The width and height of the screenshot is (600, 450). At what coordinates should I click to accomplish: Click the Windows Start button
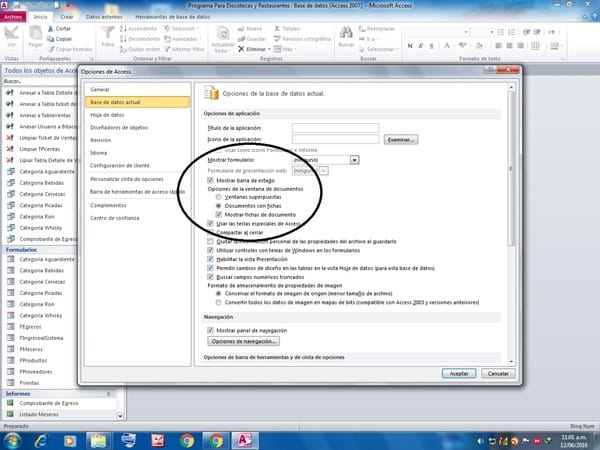pos(11,441)
